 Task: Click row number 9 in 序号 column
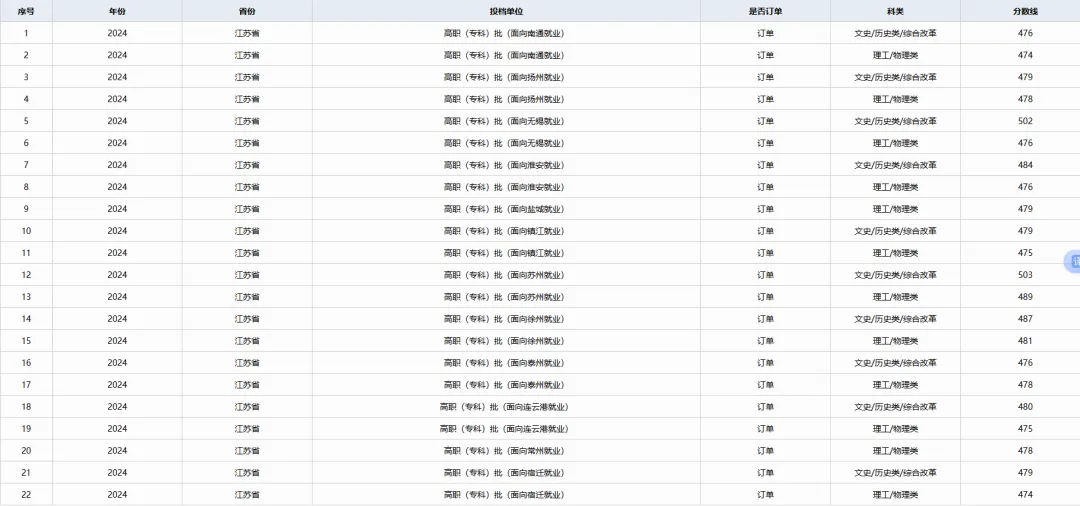(26, 209)
